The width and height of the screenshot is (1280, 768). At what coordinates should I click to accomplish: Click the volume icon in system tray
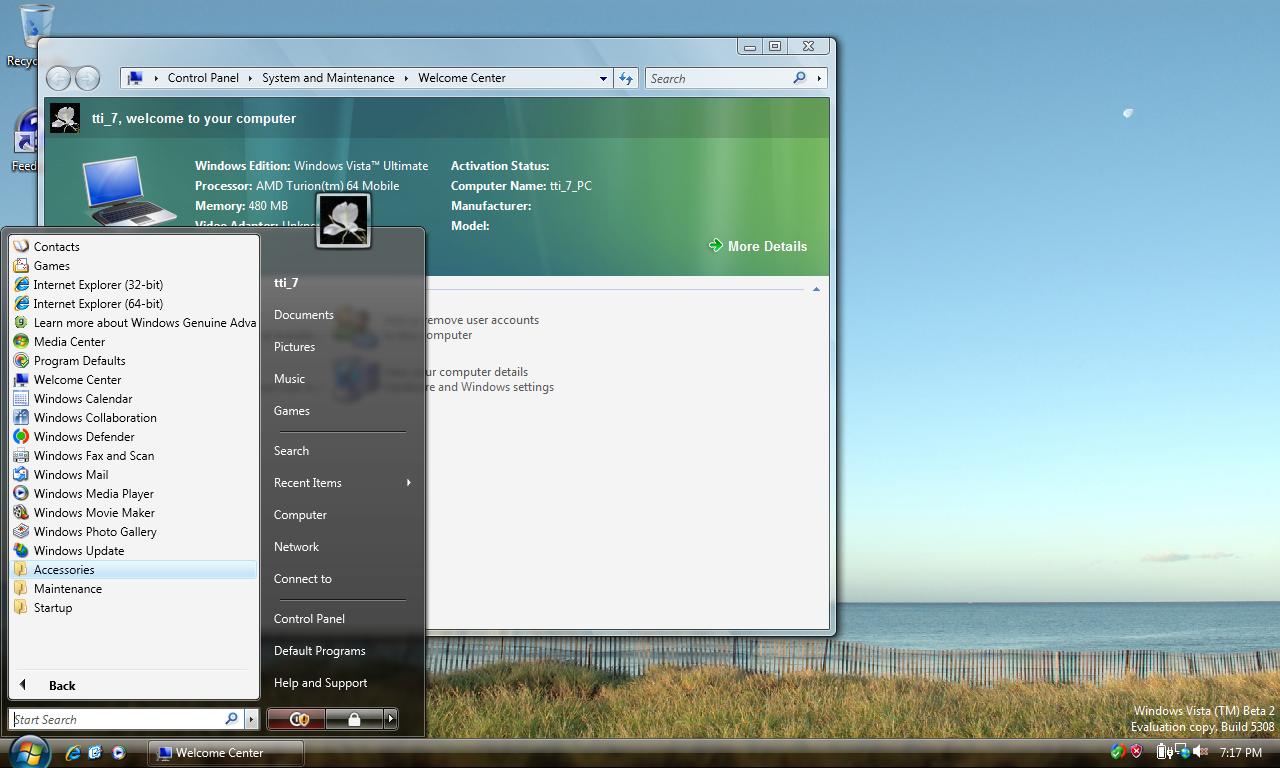coord(1199,752)
